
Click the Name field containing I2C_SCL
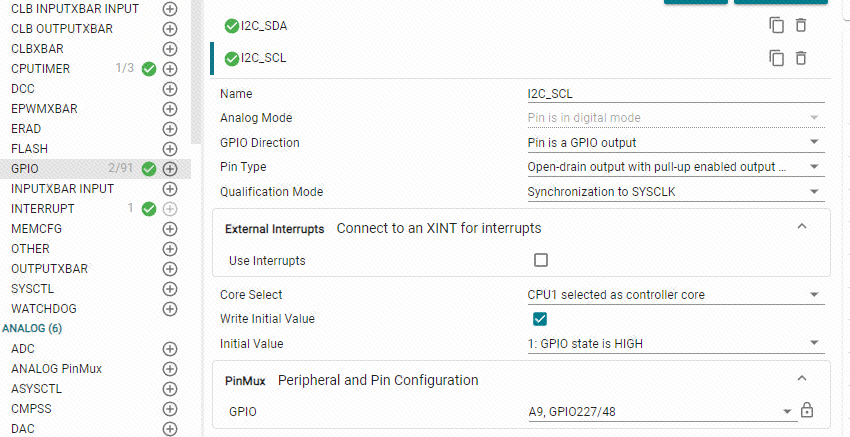676,94
